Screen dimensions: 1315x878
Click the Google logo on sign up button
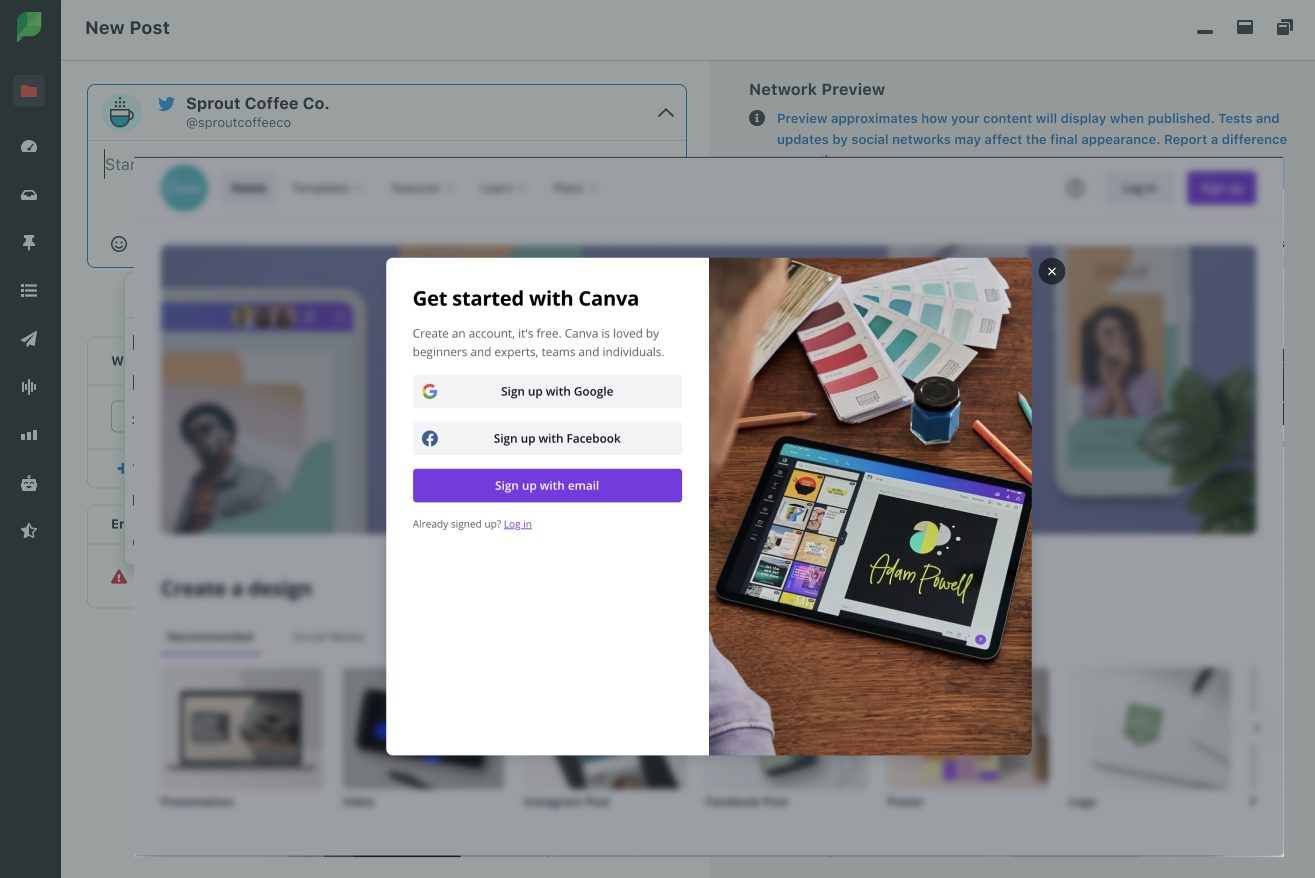[430, 391]
